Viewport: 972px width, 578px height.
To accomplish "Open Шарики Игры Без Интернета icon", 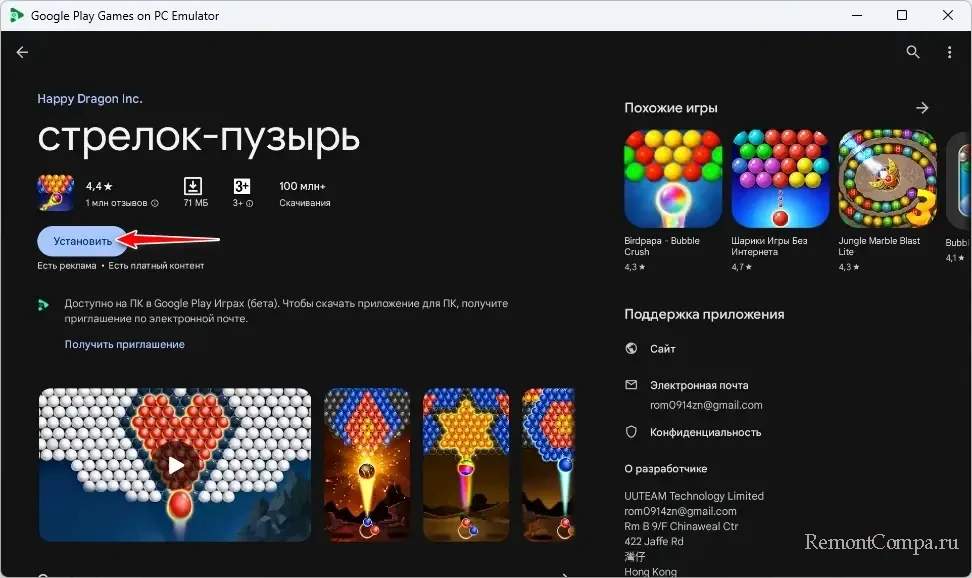I will point(779,178).
